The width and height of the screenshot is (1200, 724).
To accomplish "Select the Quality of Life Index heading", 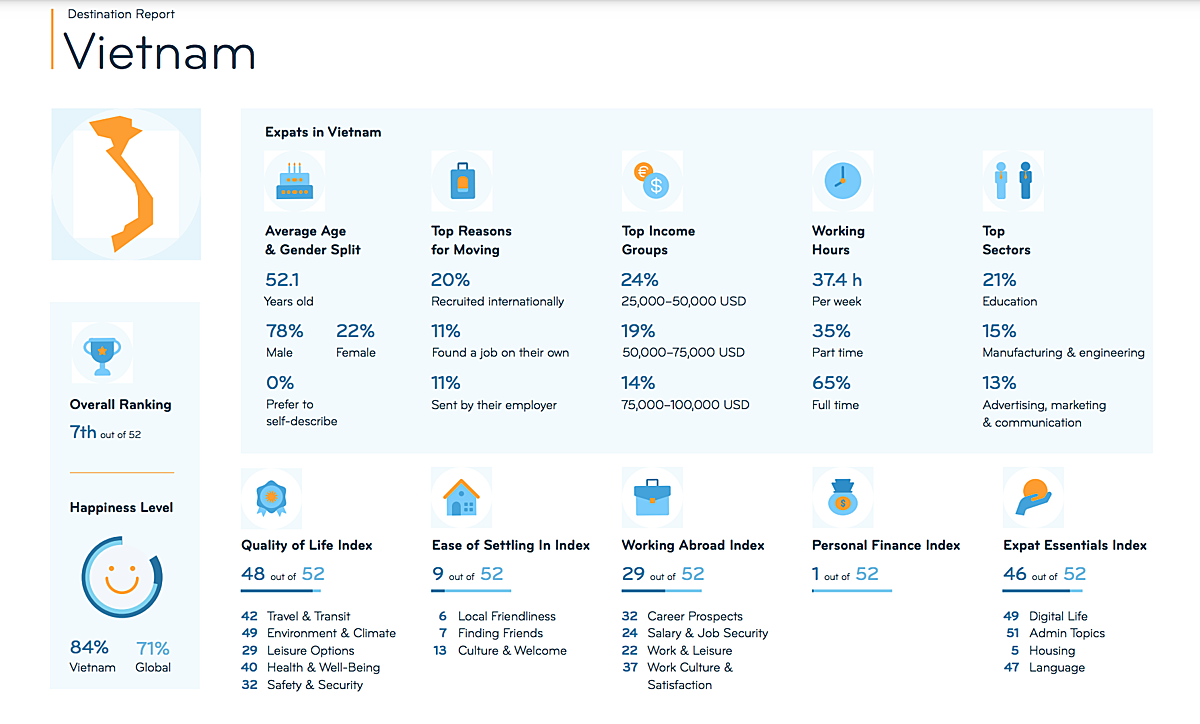I will click(306, 545).
